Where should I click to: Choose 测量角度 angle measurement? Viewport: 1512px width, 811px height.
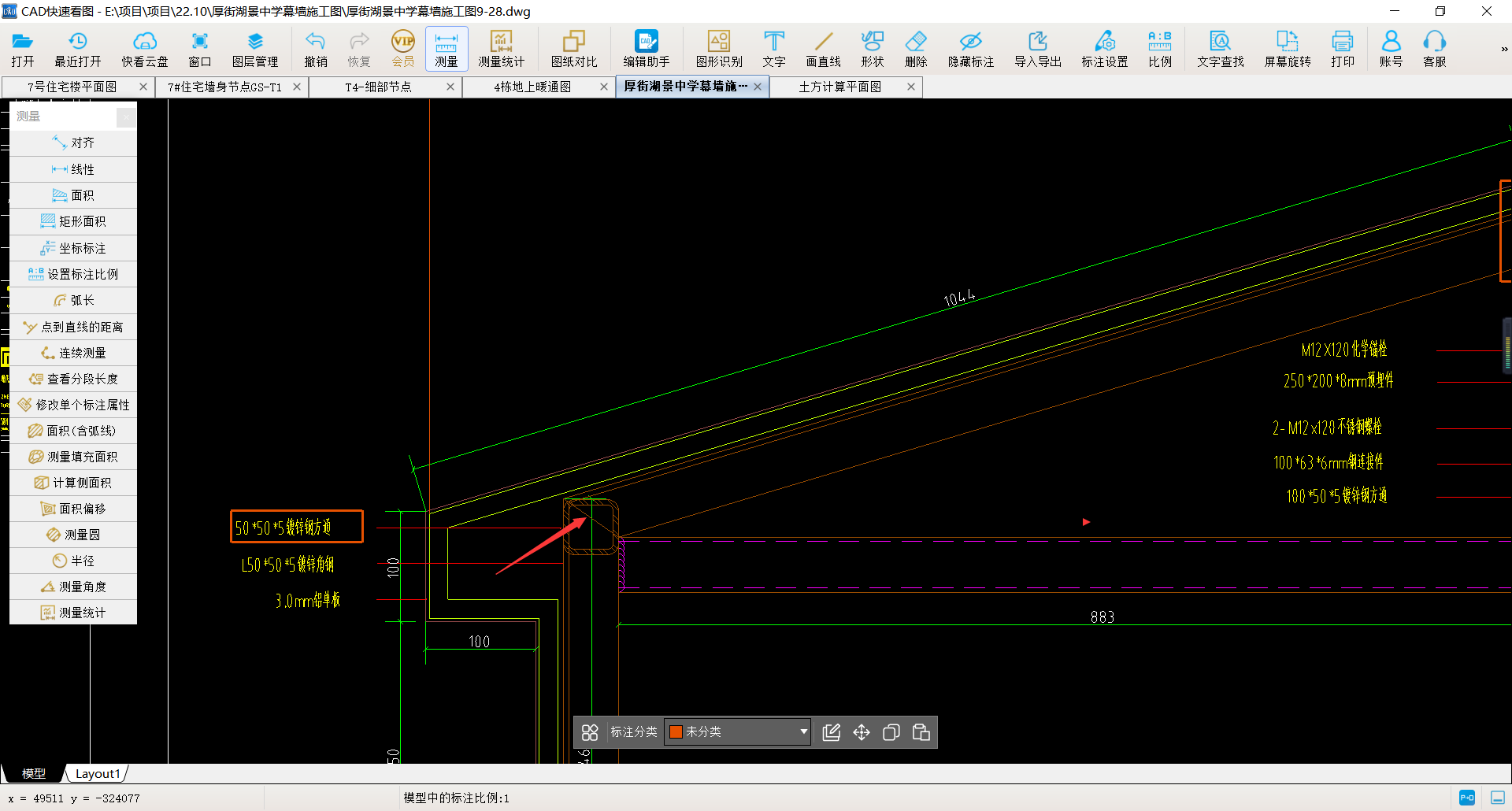73,587
